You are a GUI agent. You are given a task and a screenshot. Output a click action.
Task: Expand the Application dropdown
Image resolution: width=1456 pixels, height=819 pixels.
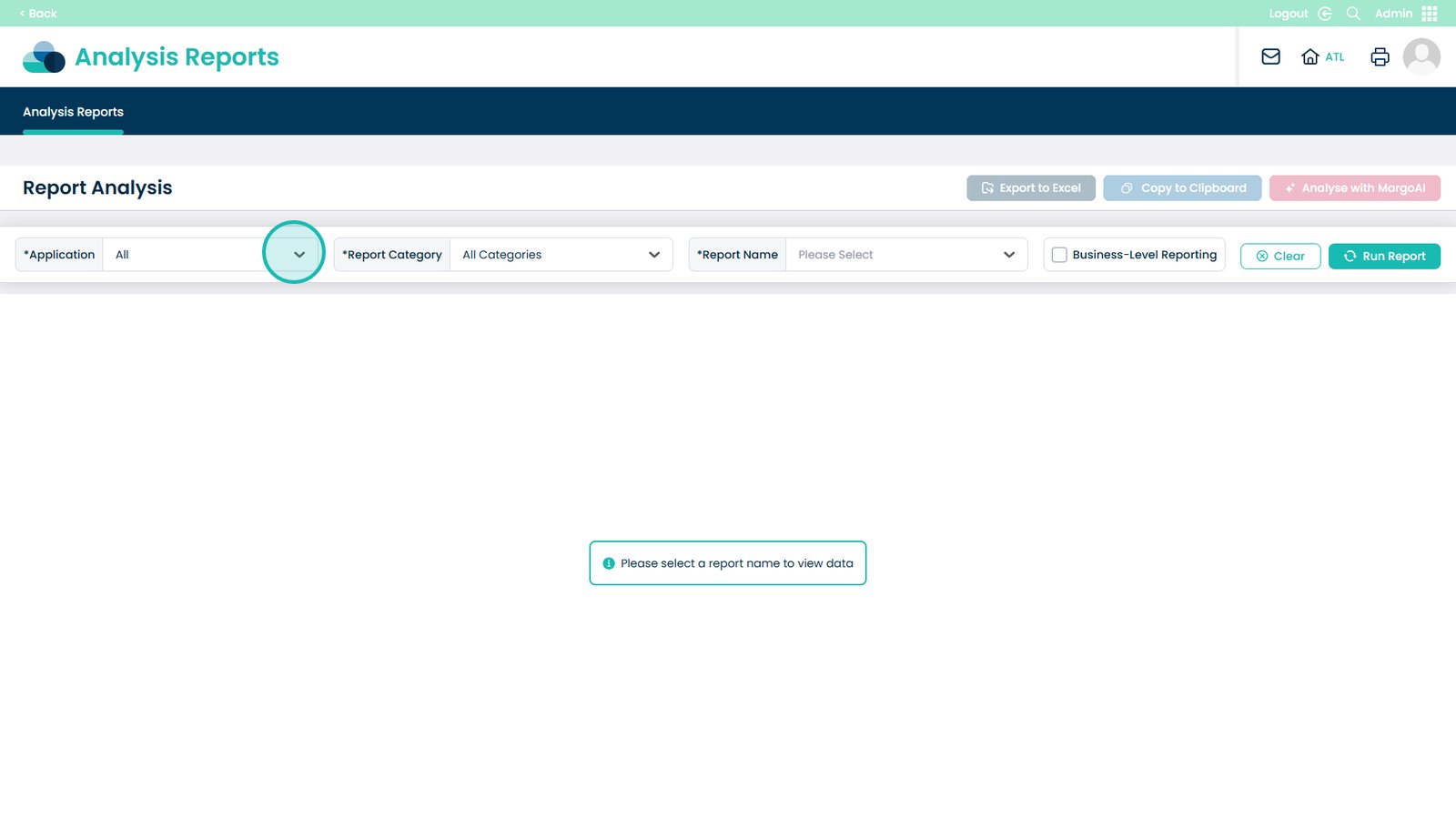(x=211, y=255)
